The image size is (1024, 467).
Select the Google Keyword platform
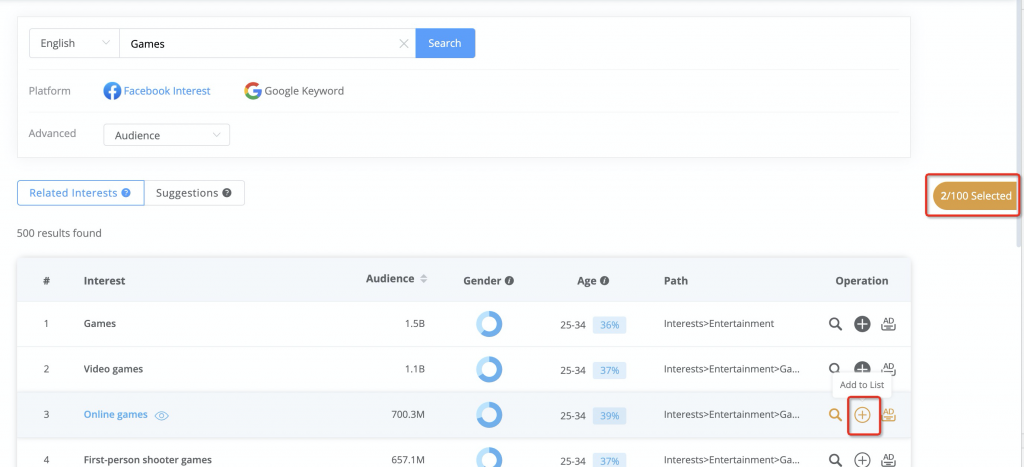click(294, 91)
